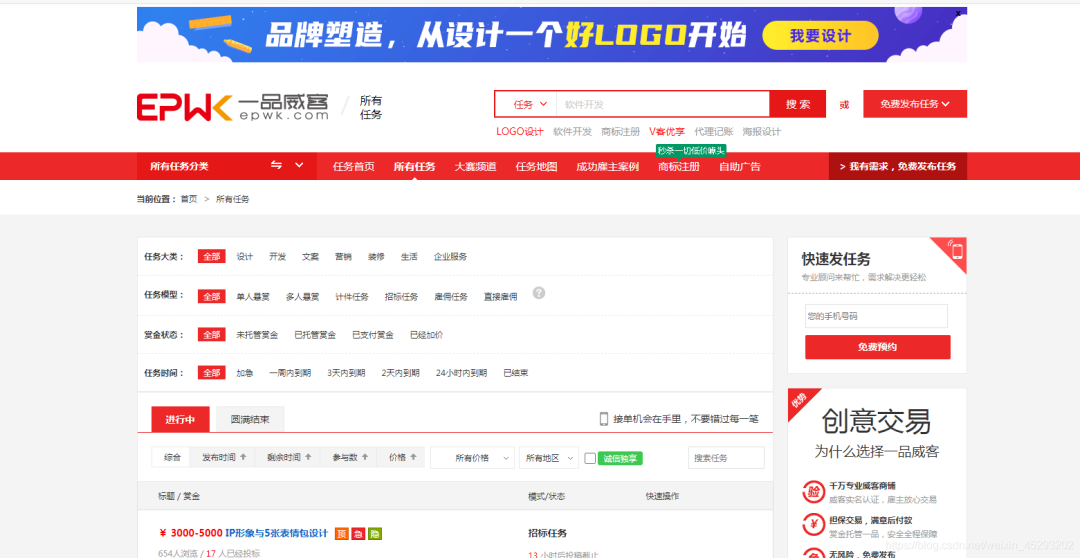Filter 任务时间 by 加急
Viewport: 1080px width, 558px height.
[x=245, y=373]
